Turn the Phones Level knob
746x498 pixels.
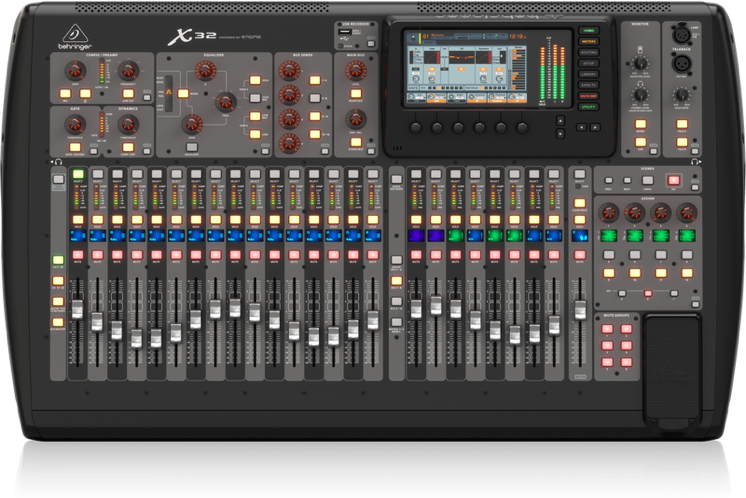point(640,94)
